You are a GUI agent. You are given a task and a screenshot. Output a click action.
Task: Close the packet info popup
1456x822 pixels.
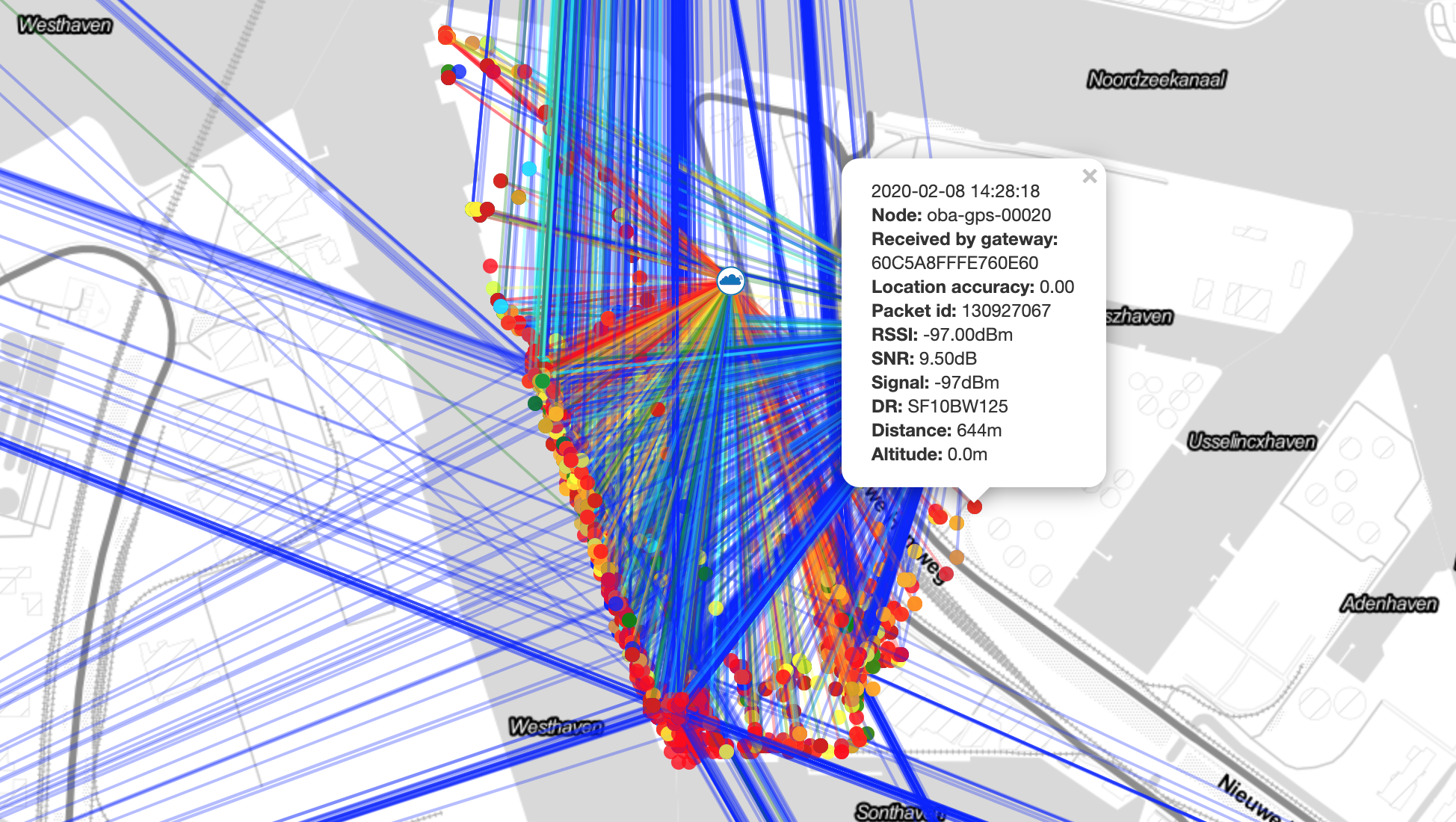pyautogui.click(x=1089, y=176)
